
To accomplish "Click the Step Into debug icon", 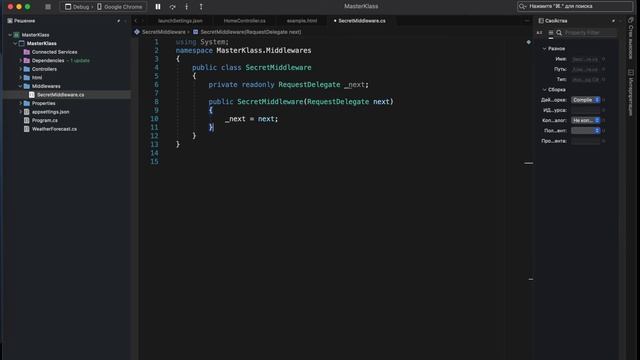I will 187,7.
